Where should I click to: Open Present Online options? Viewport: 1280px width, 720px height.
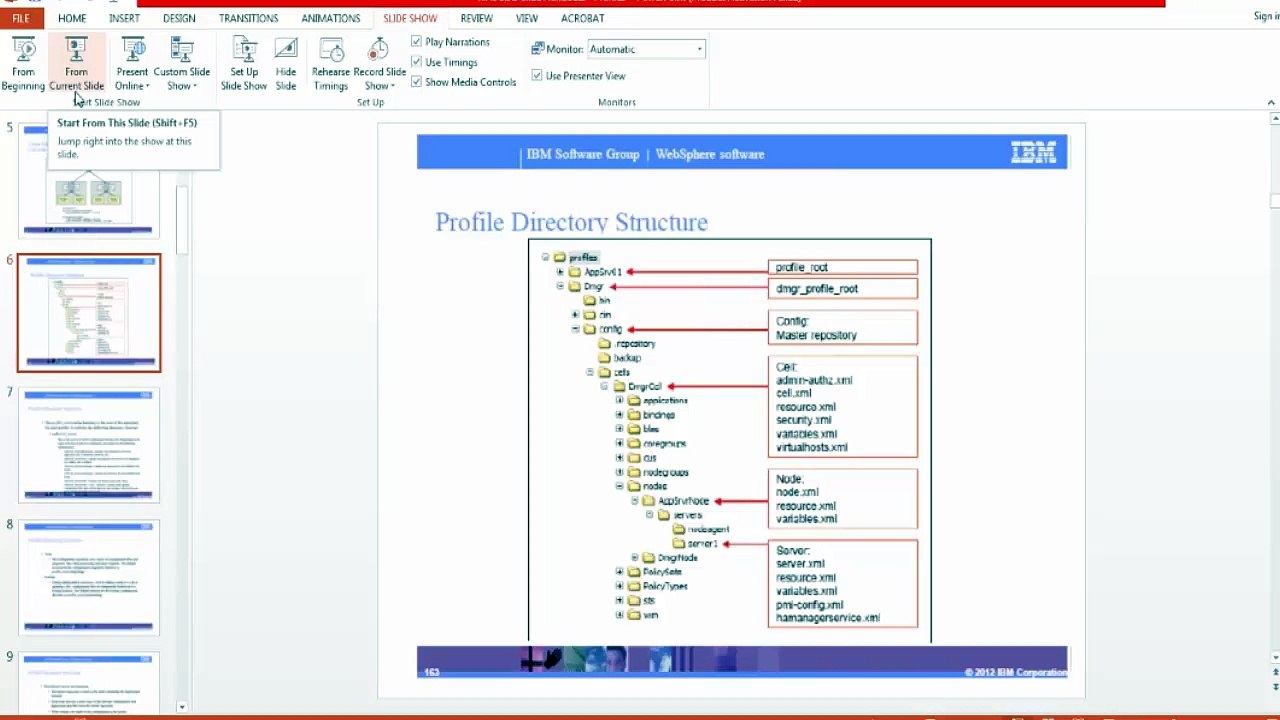tap(132, 64)
